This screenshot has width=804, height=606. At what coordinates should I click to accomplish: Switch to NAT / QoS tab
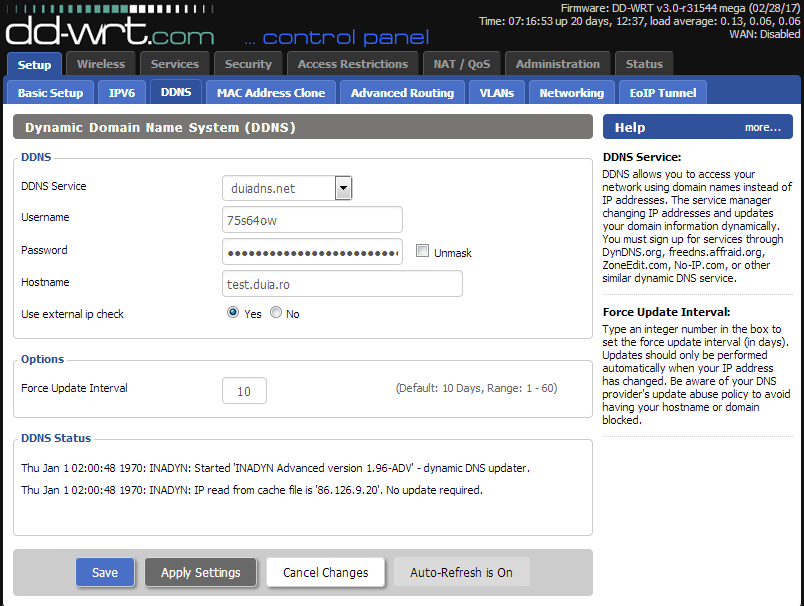(x=461, y=64)
